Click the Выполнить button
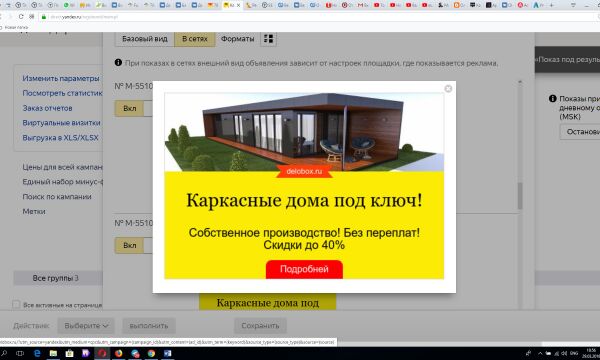Image resolution: width=600 pixels, height=360 pixels. [x=149, y=326]
